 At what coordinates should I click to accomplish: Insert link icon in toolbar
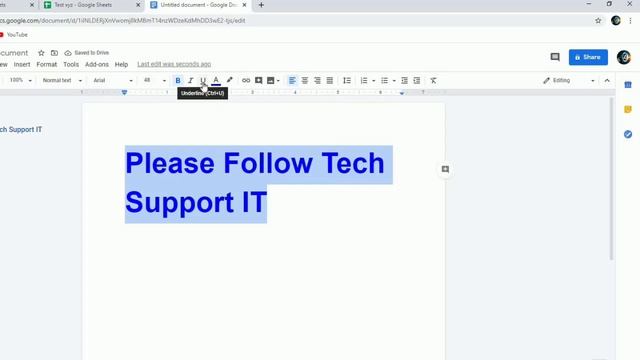[246, 80]
